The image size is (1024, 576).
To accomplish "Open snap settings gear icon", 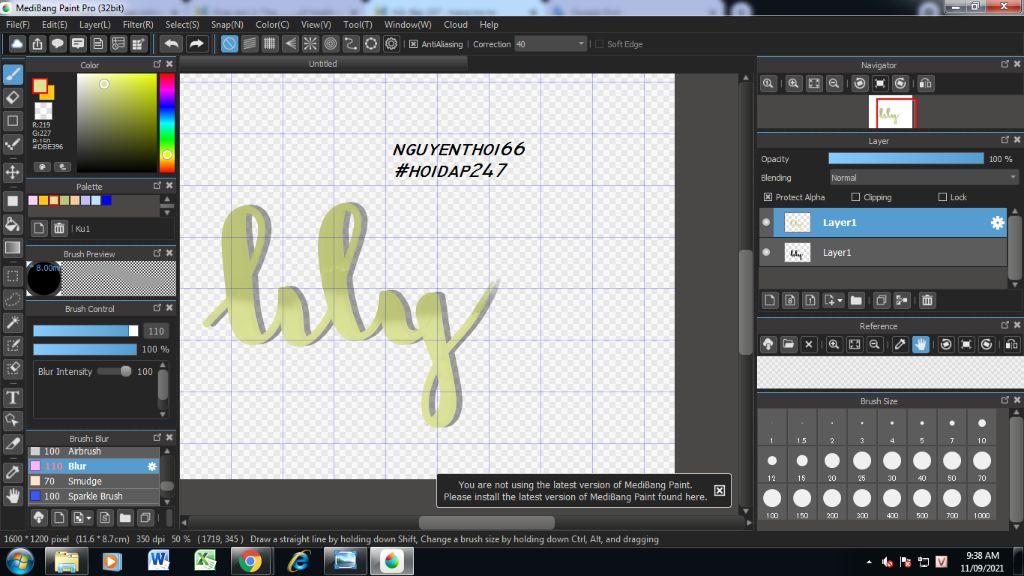I will click(x=391, y=44).
